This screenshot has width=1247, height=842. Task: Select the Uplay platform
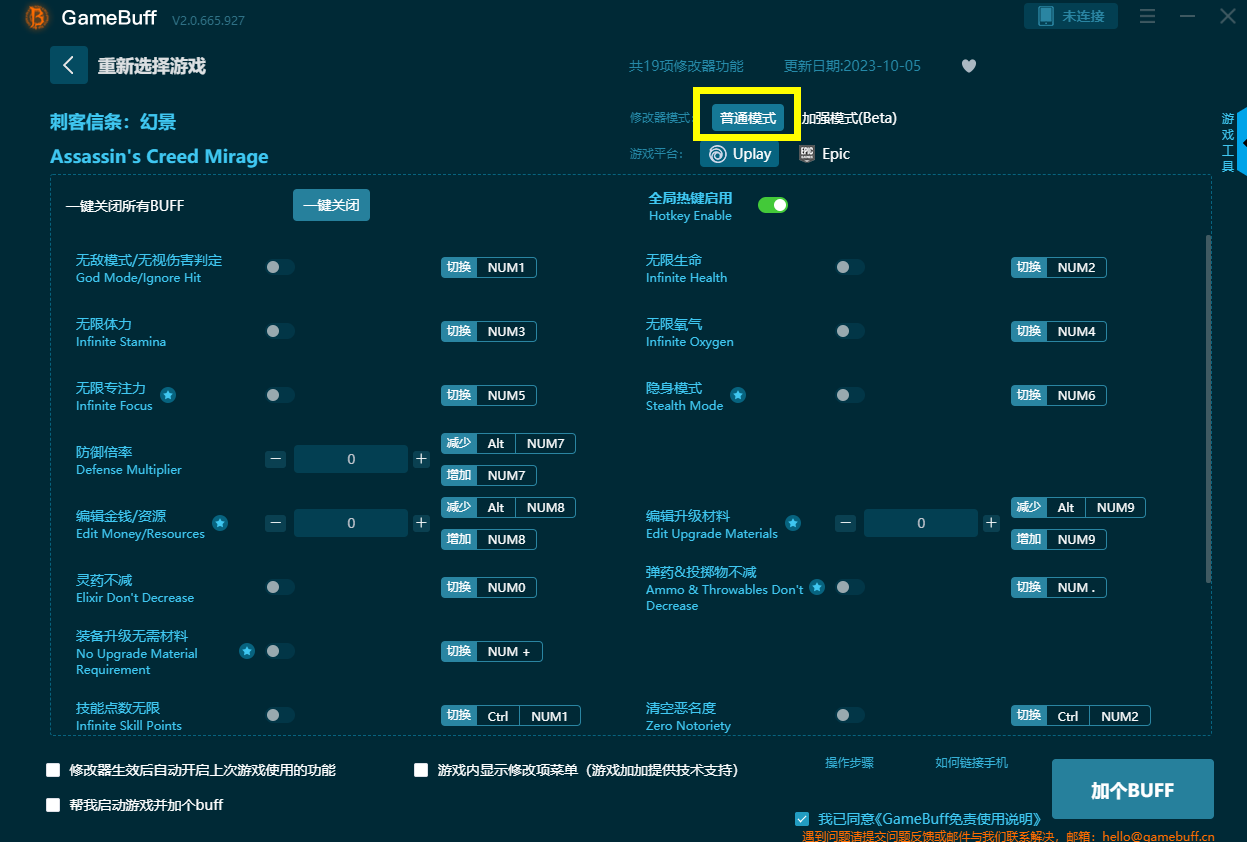click(x=740, y=154)
